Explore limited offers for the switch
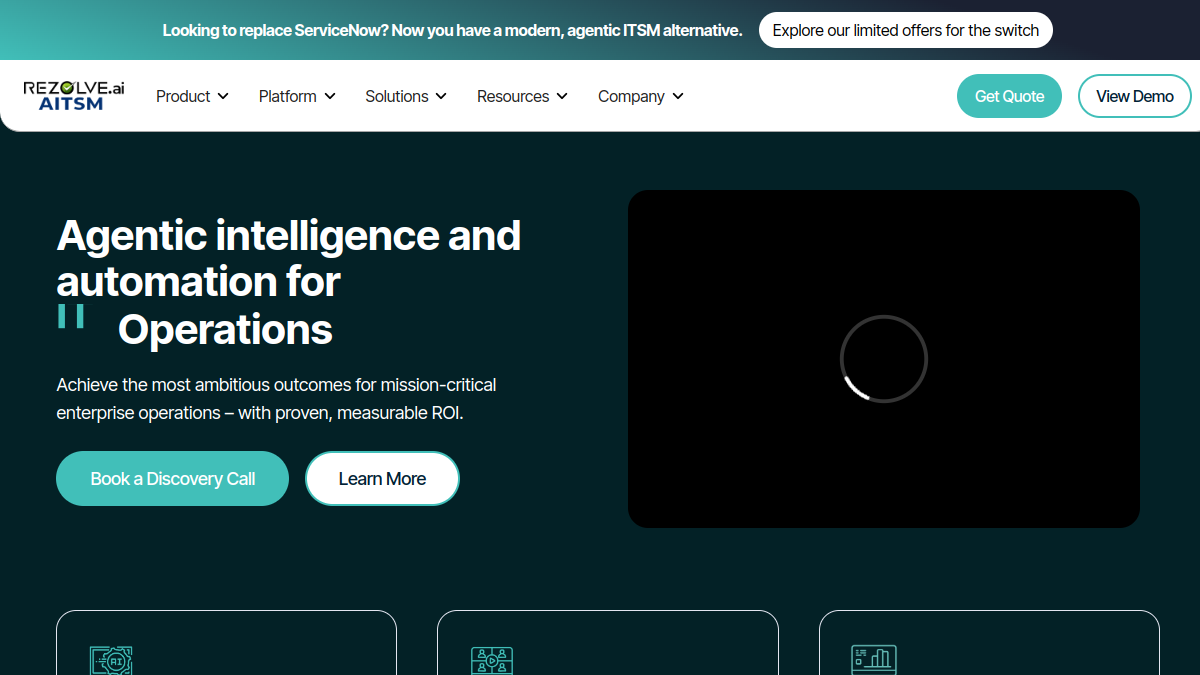Viewport: 1200px width, 675px height. tap(906, 30)
